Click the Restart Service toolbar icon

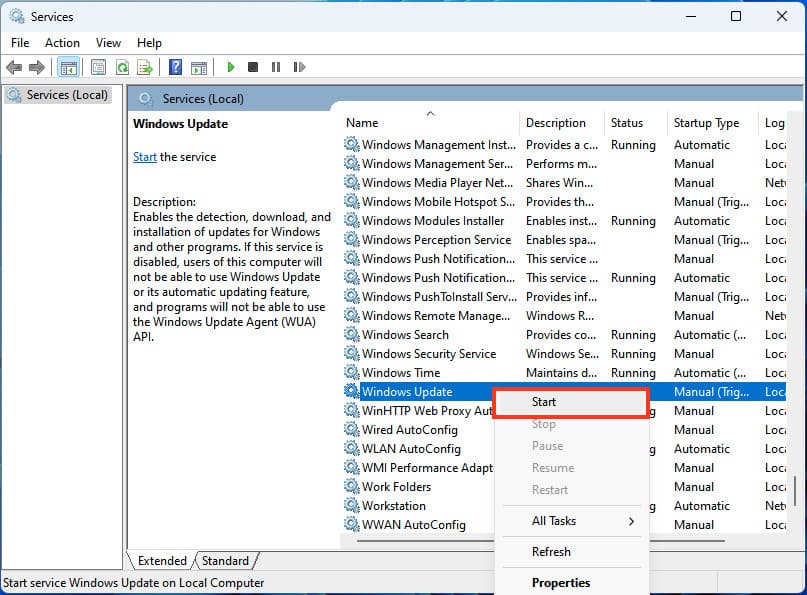pos(299,67)
